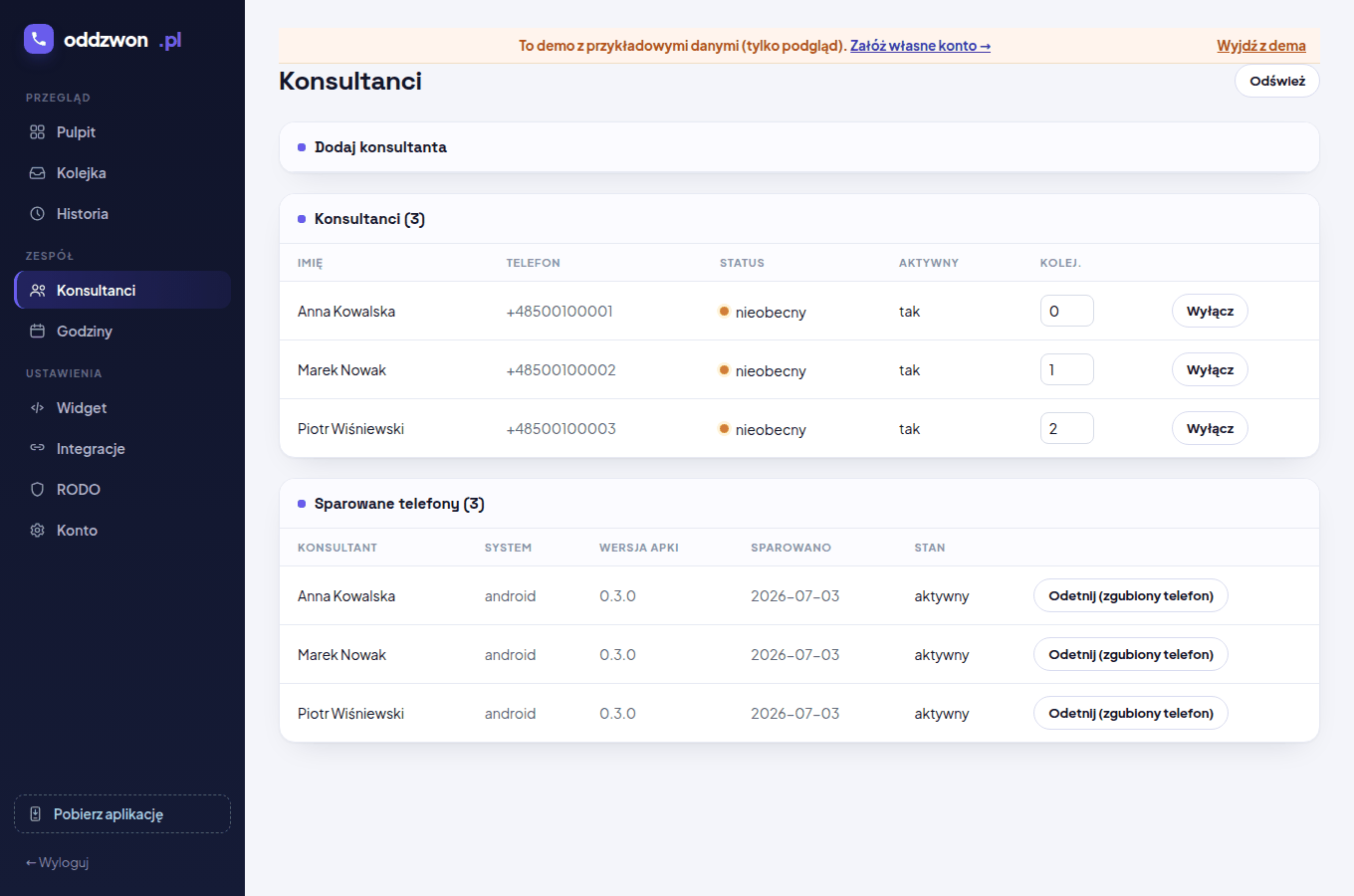Click phone number +48500100002

tap(561, 370)
